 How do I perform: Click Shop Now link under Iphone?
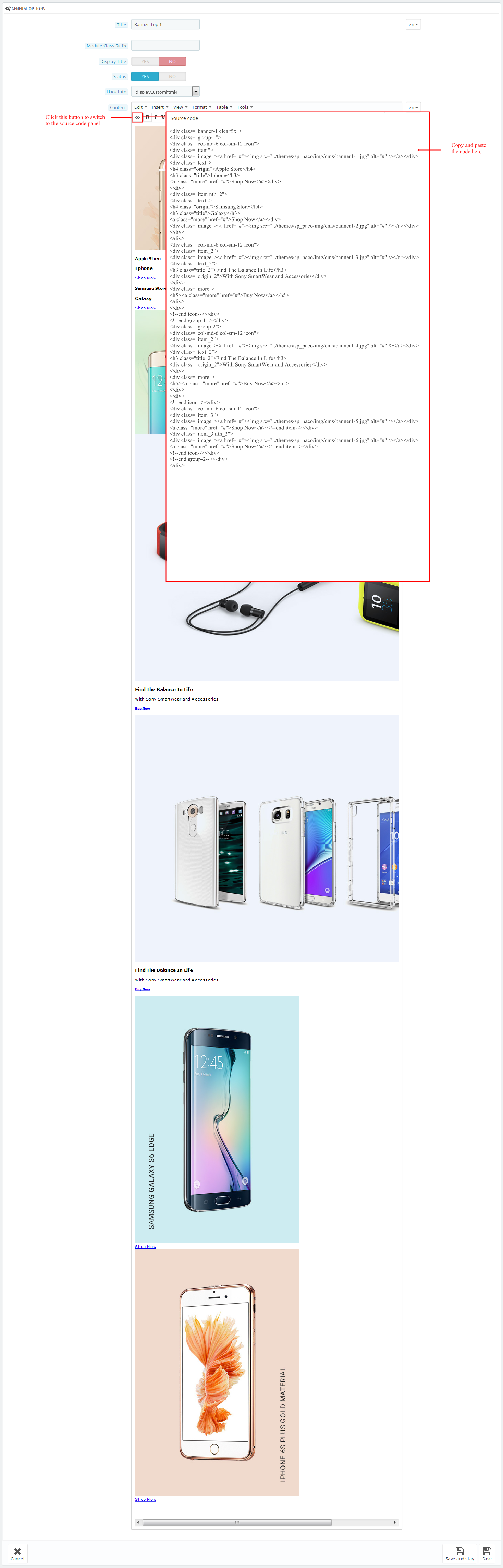tap(145, 278)
